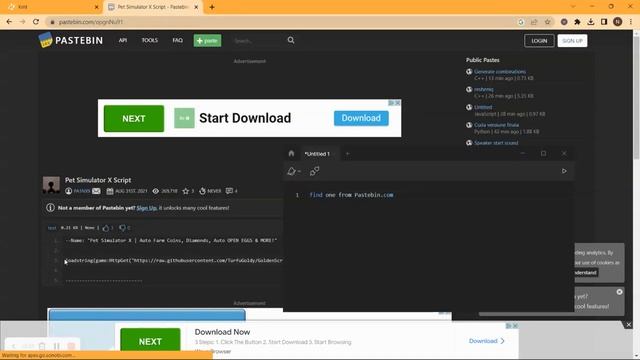The image size is (640, 360).
Task: Open the paste author's profile name
Action: pos(82,191)
